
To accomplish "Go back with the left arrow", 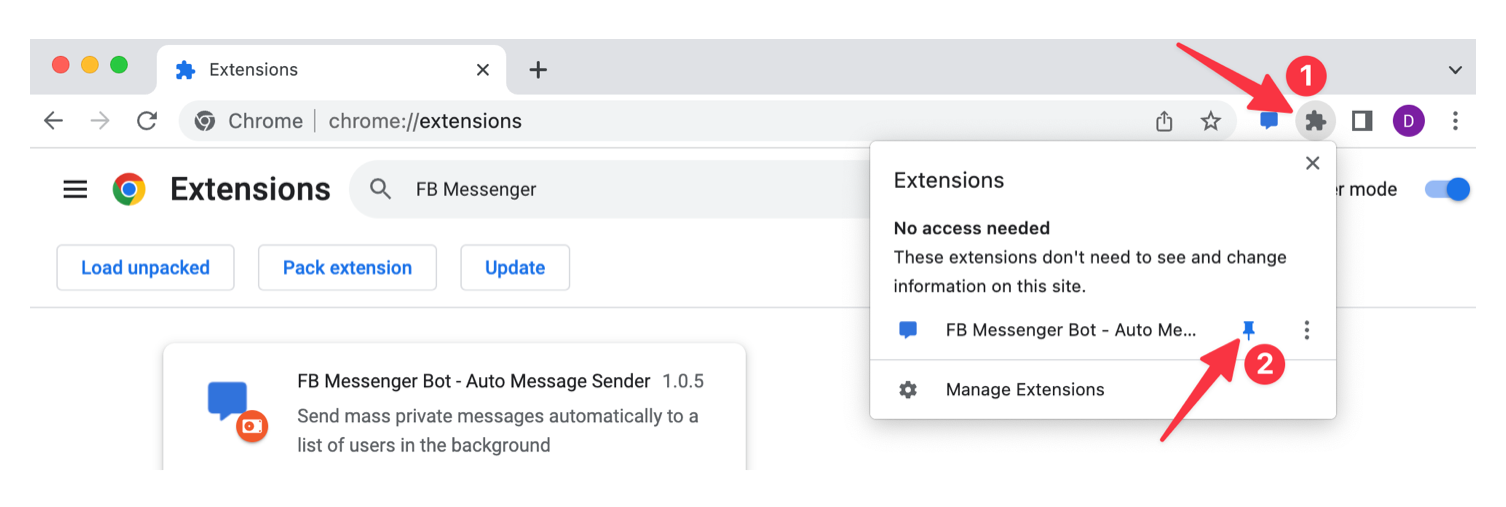I will point(53,122).
